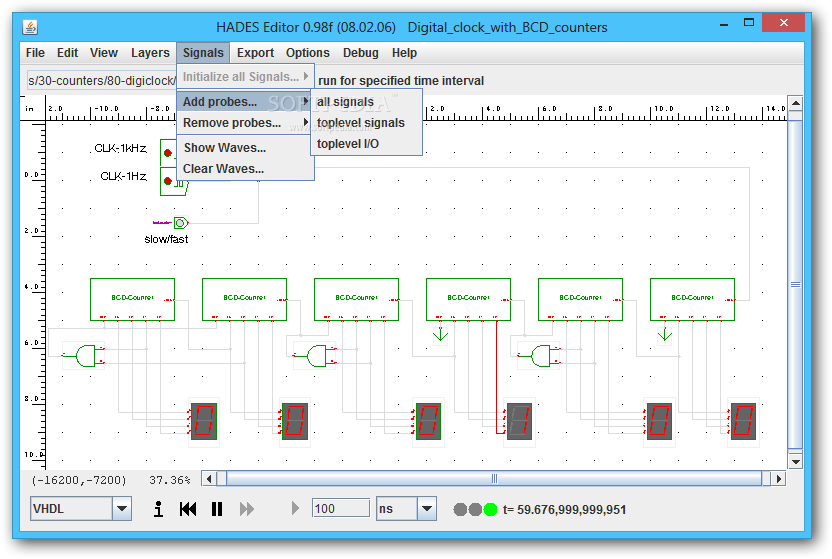The image size is (832, 559).
Task: Rewind the simulation to start
Action: 188,509
